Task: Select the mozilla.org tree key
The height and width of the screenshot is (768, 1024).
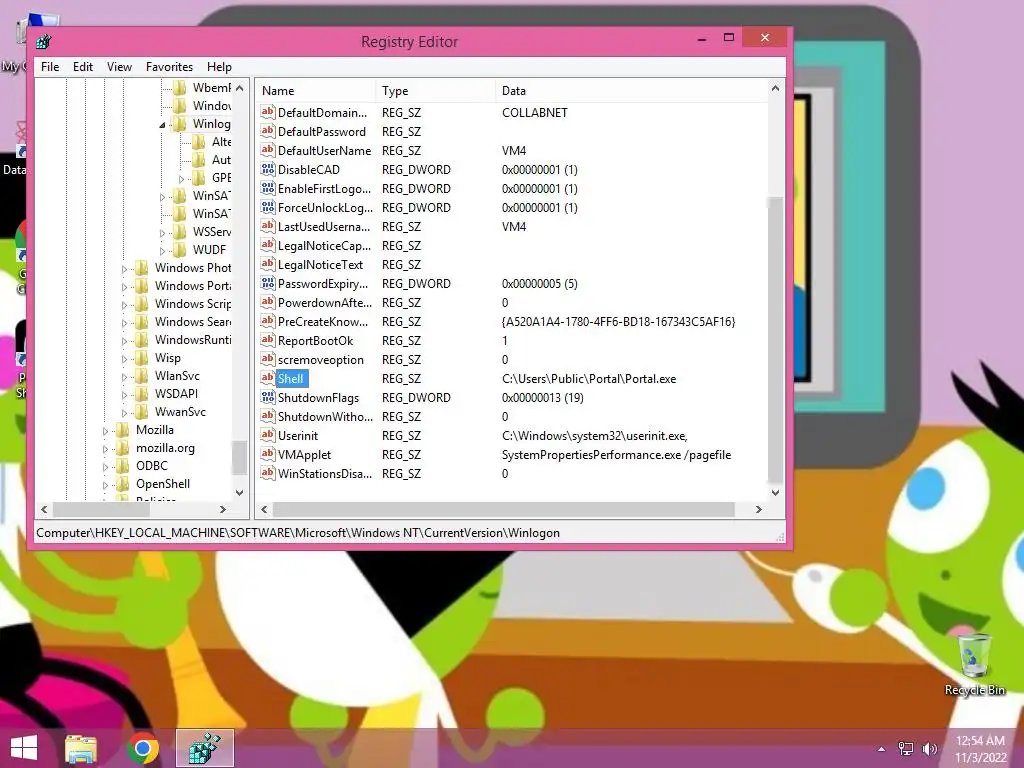Action: pyautogui.click(x=165, y=448)
